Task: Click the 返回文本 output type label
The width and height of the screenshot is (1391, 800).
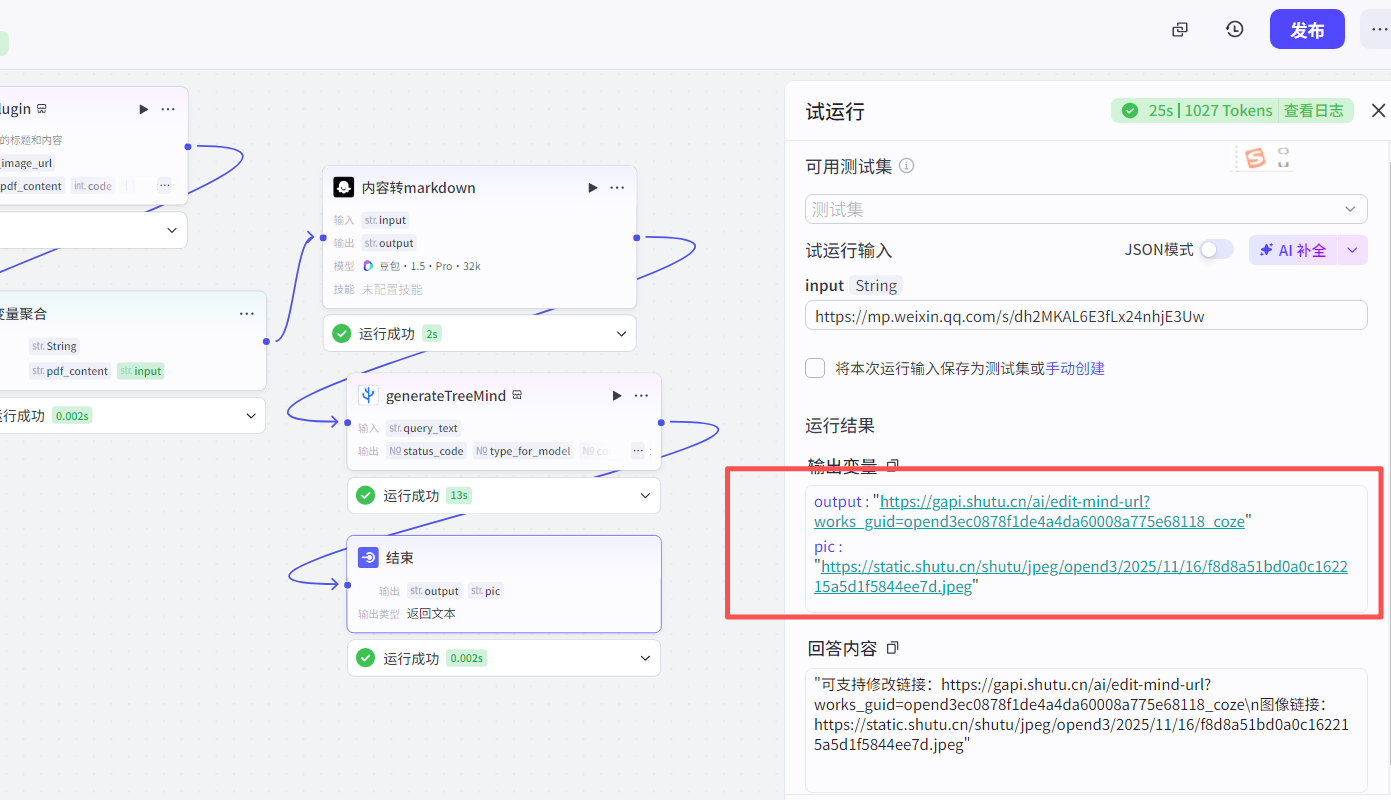Action: pyautogui.click(x=431, y=614)
